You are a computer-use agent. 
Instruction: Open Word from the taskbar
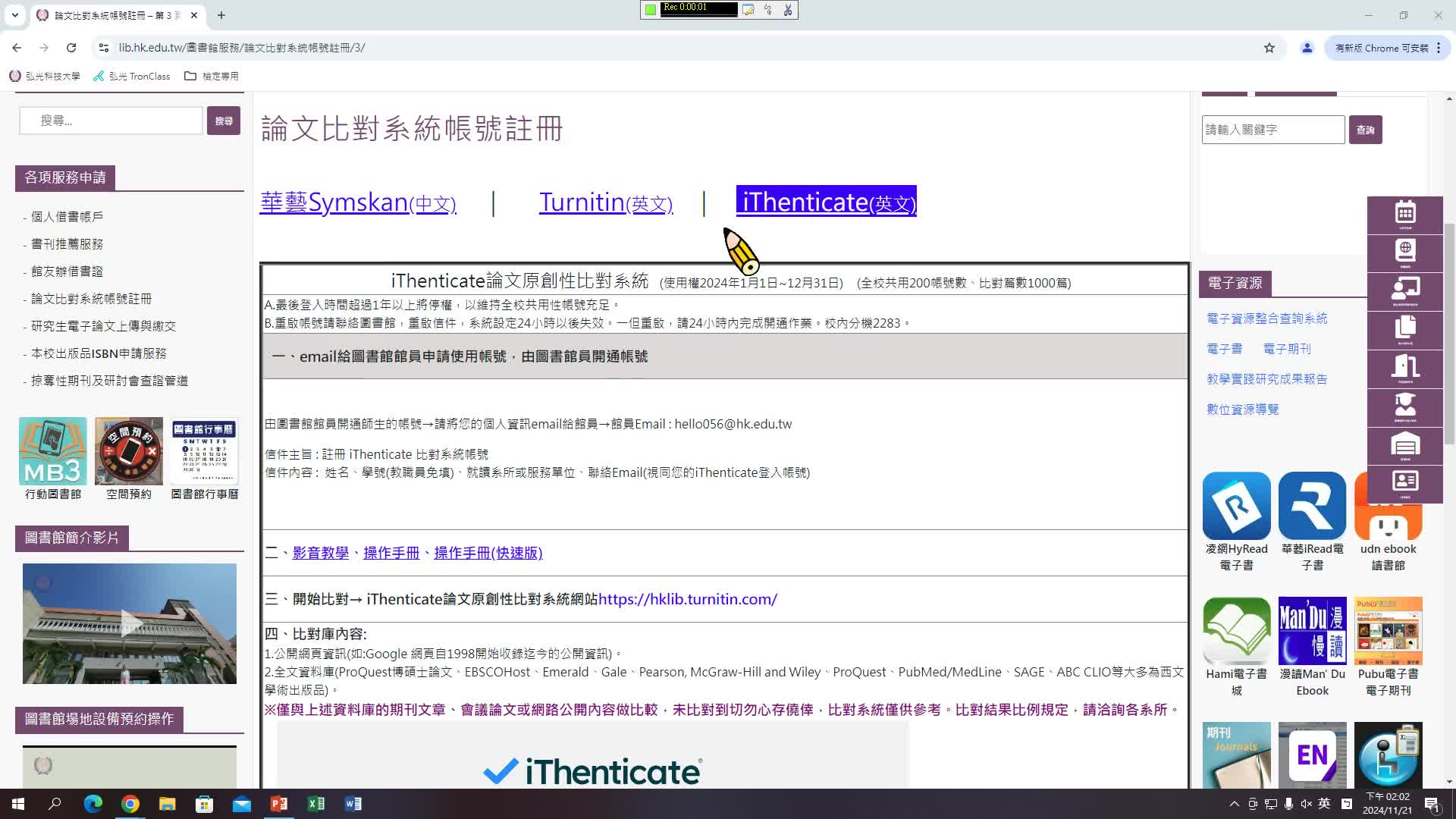(x=353, y=804)
